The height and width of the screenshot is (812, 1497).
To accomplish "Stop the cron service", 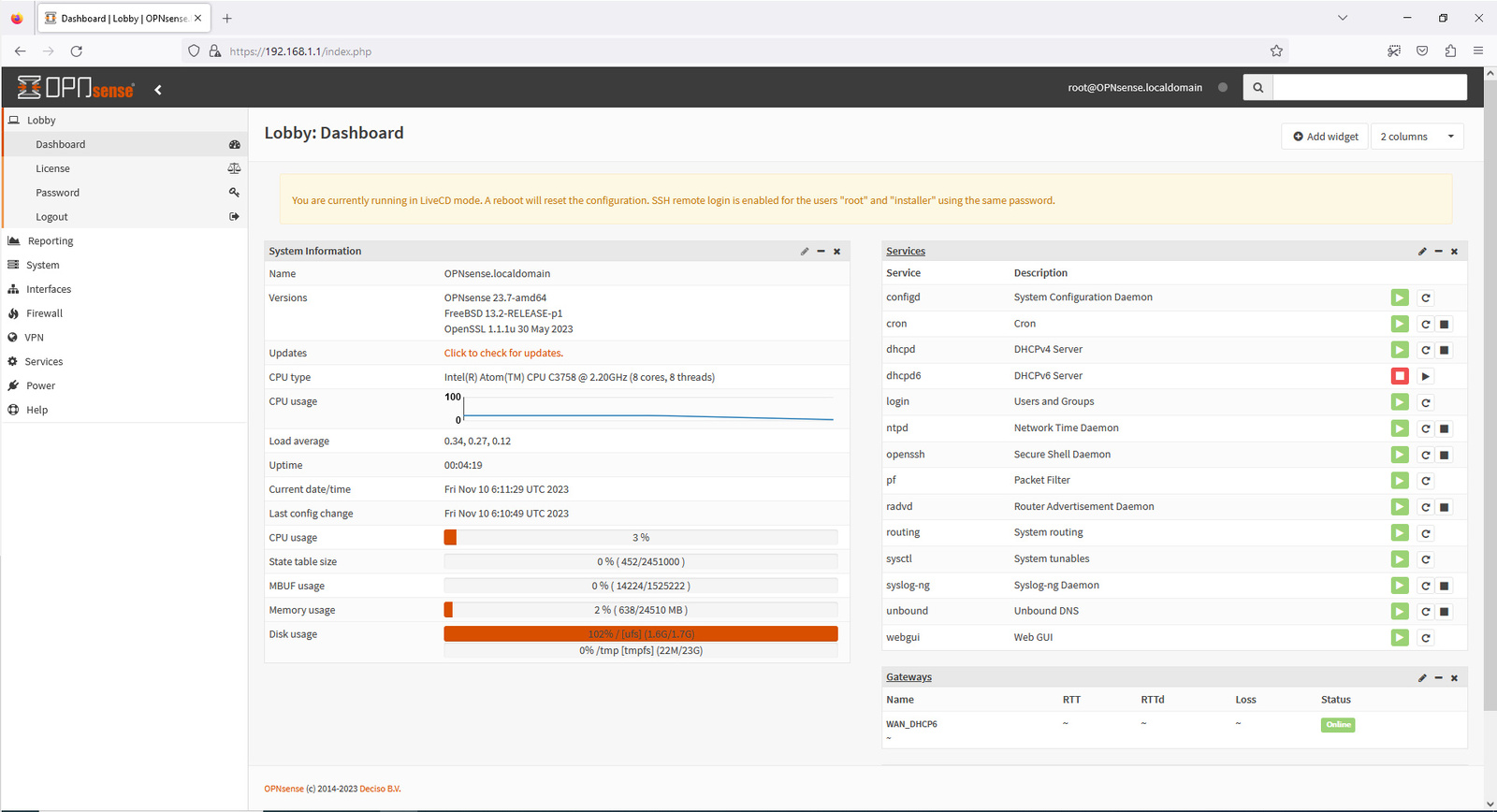I will click(1445, 324).
